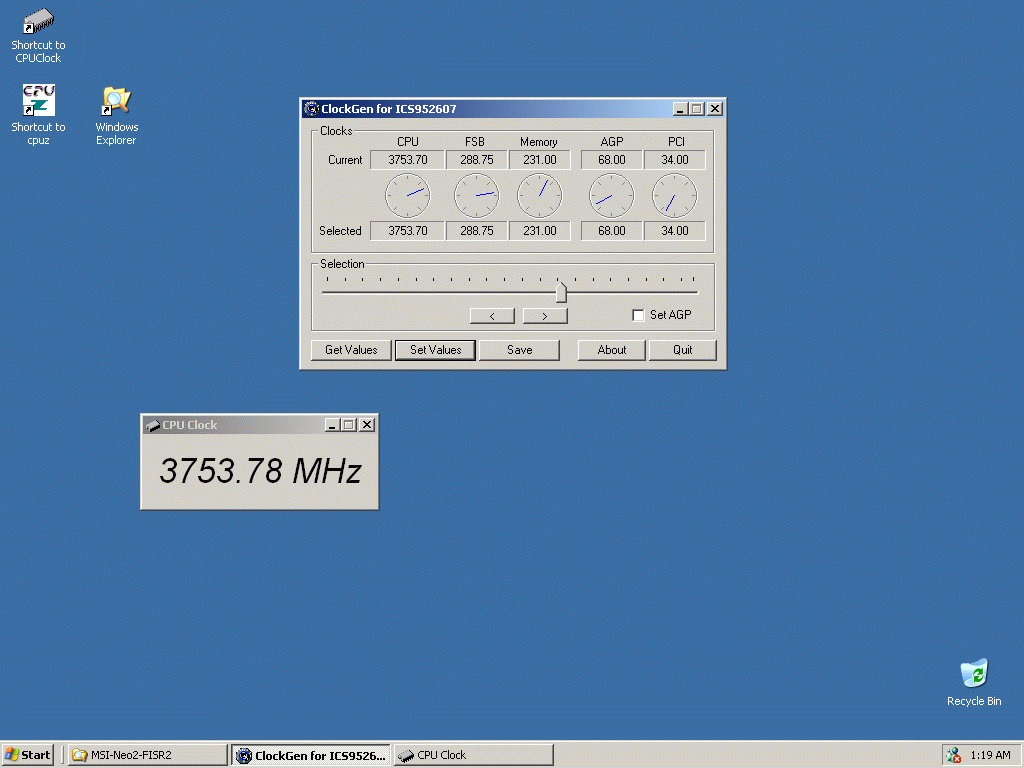1024x768 pixels.
Task: Click the CPU clock dial gauge
Action: tap(408, 195)
